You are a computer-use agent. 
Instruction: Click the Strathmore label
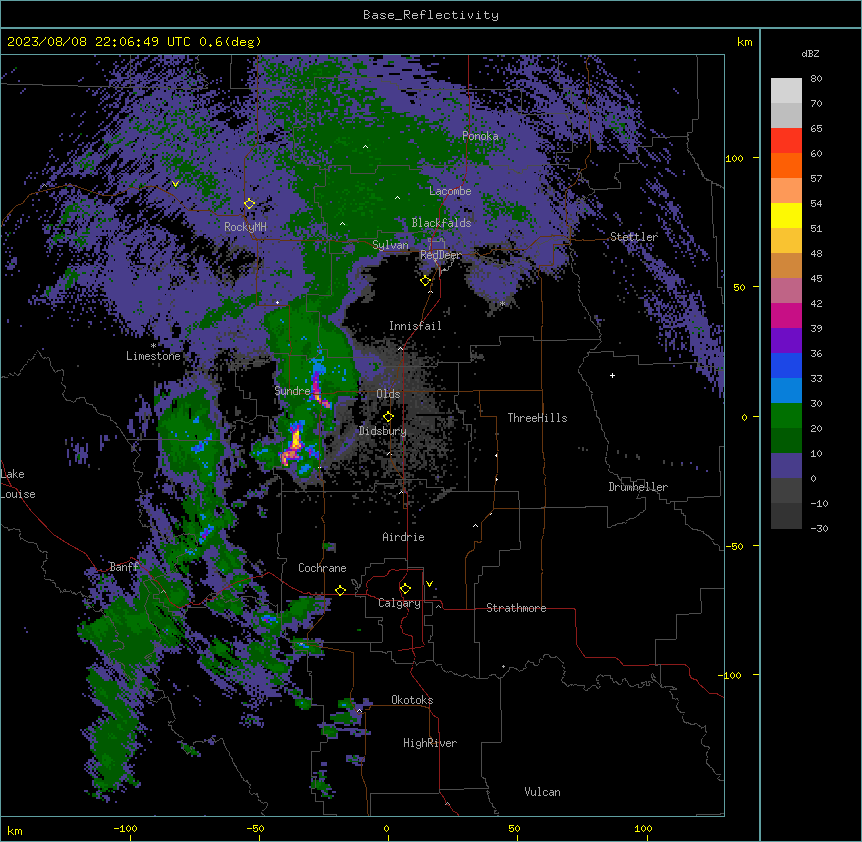[x=516, y=608]
